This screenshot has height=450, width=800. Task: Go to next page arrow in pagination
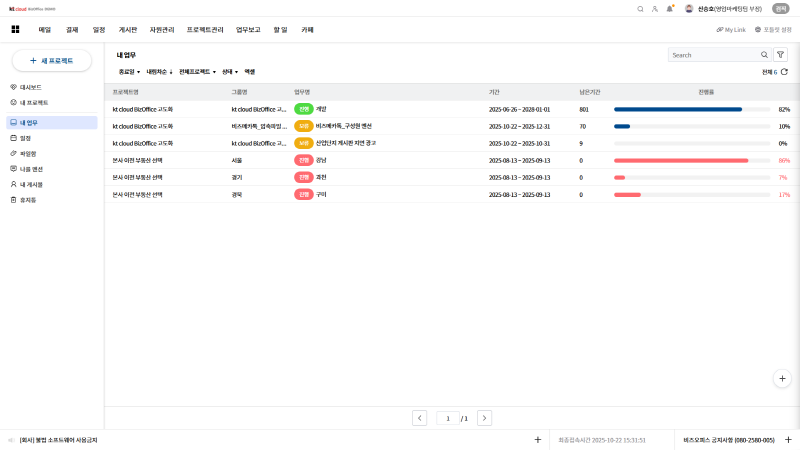pos(484,418)
